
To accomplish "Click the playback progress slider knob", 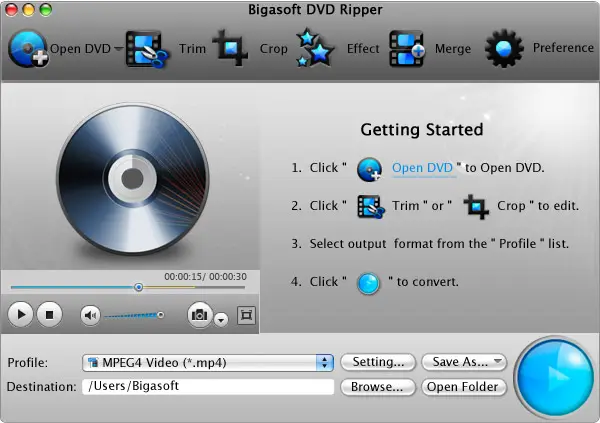I will [139, 287].
